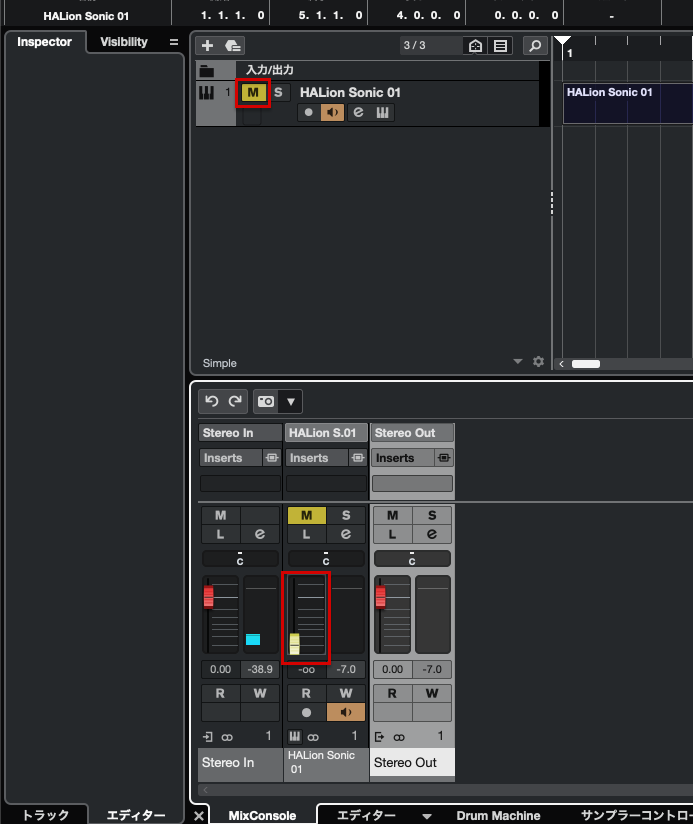Enable Write automation on Stereo Out channel
The width and height of the screenshot is (693, 824).
tap(432, 693)
